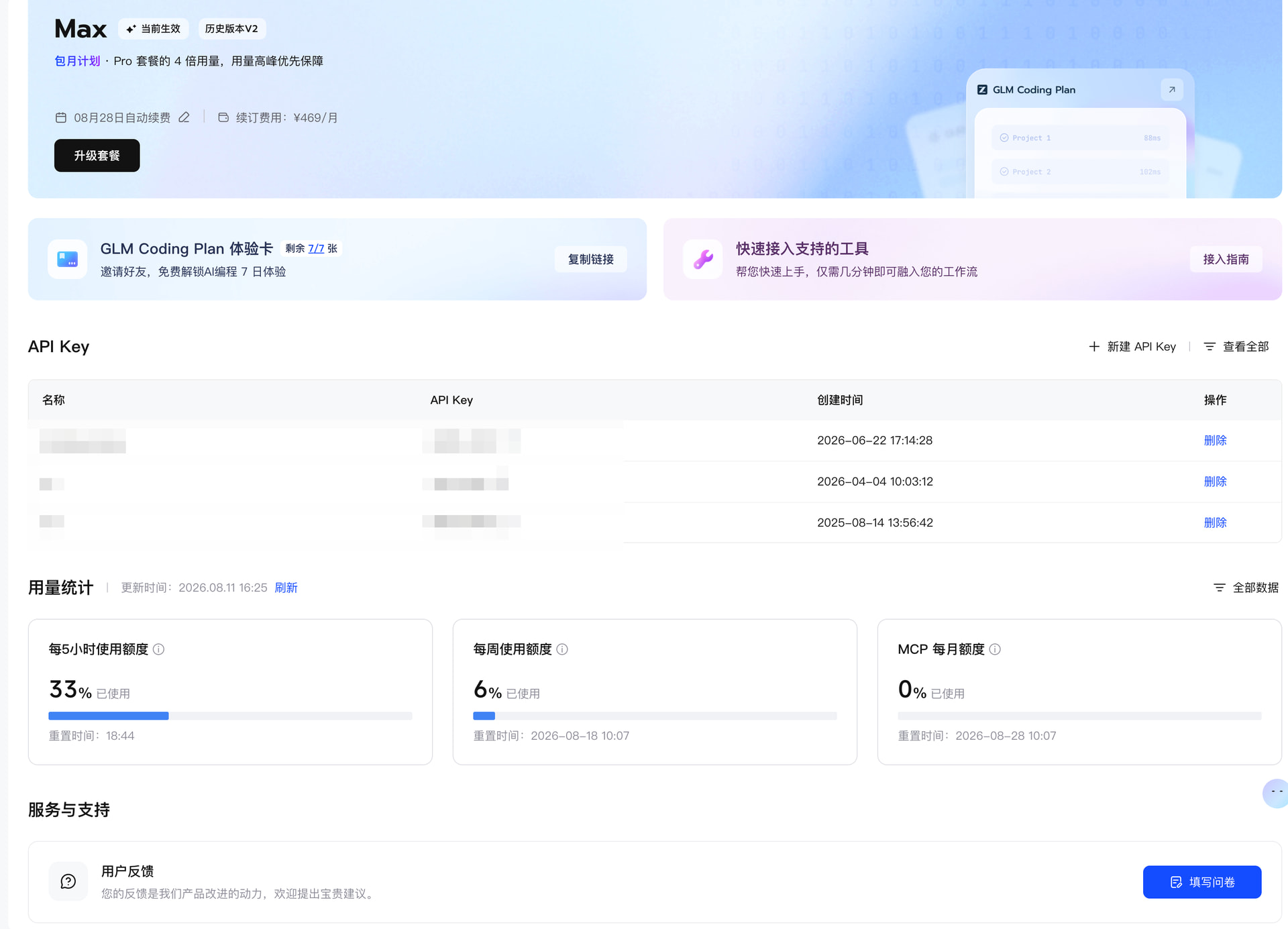The image size is (1288, 929).
Task: Open the floating assistant bubble at right edge
Action: (x=1275, y=793)
